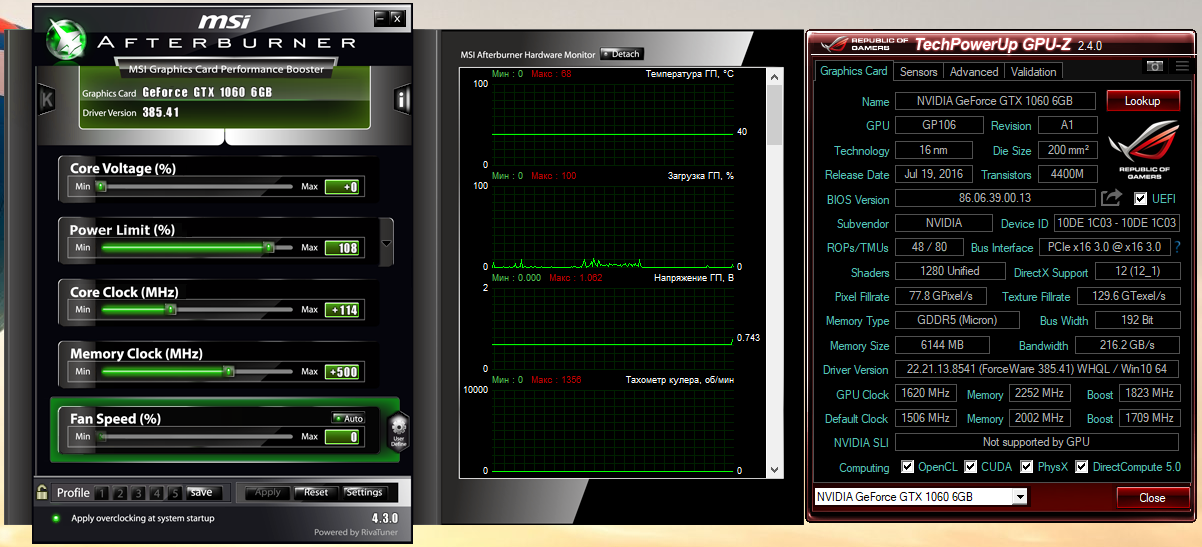Click the GDDR5 (Micron) memory type field
This screenshot has width=1202, height=547.
[x=957, y=321]
